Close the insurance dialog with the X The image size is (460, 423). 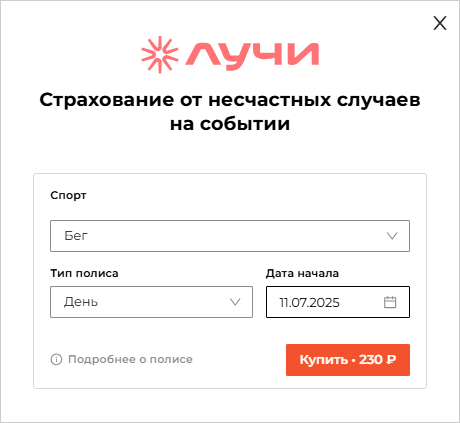[440, 23]
